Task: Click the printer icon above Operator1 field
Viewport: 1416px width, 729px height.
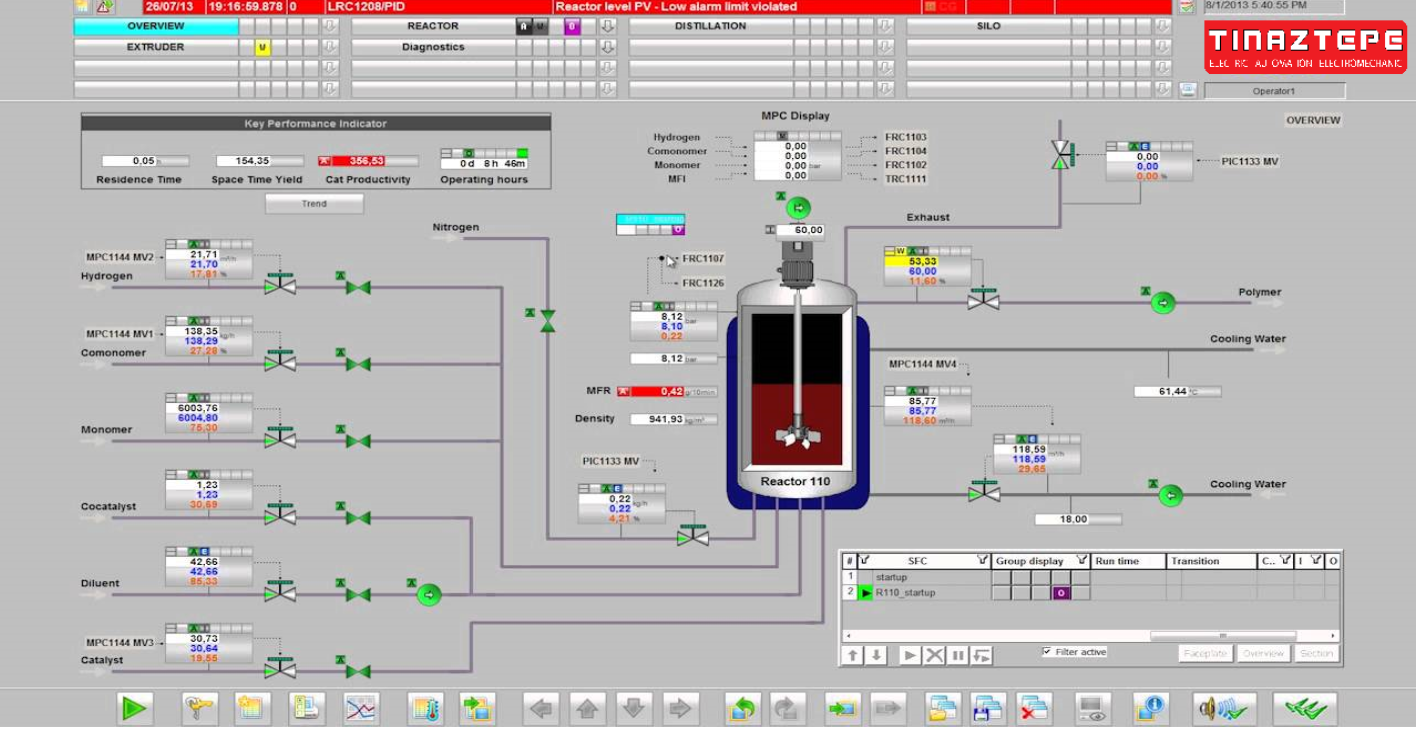Action: click(x=1187, y=90)
